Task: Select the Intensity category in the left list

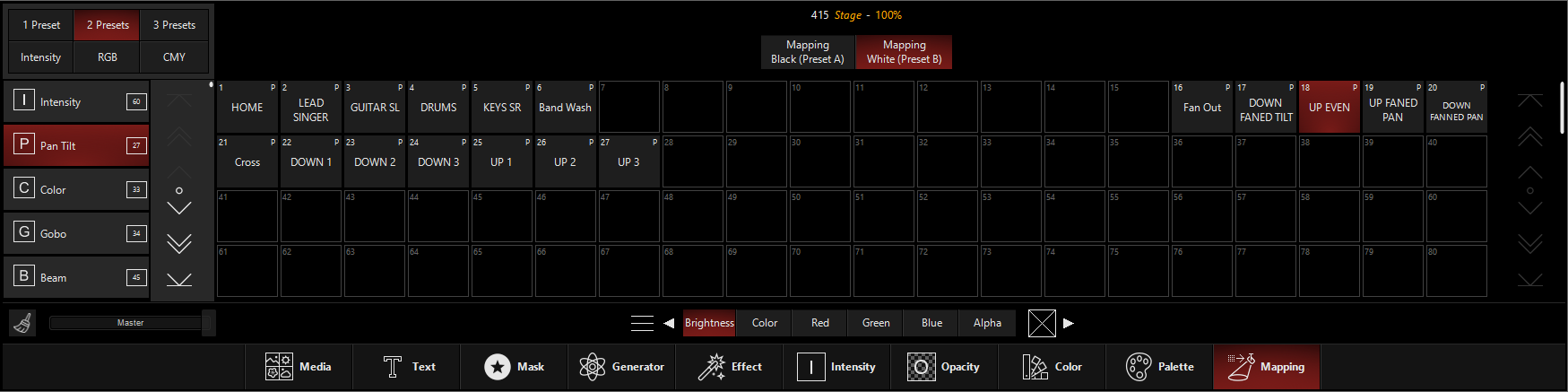Action: 76,101
